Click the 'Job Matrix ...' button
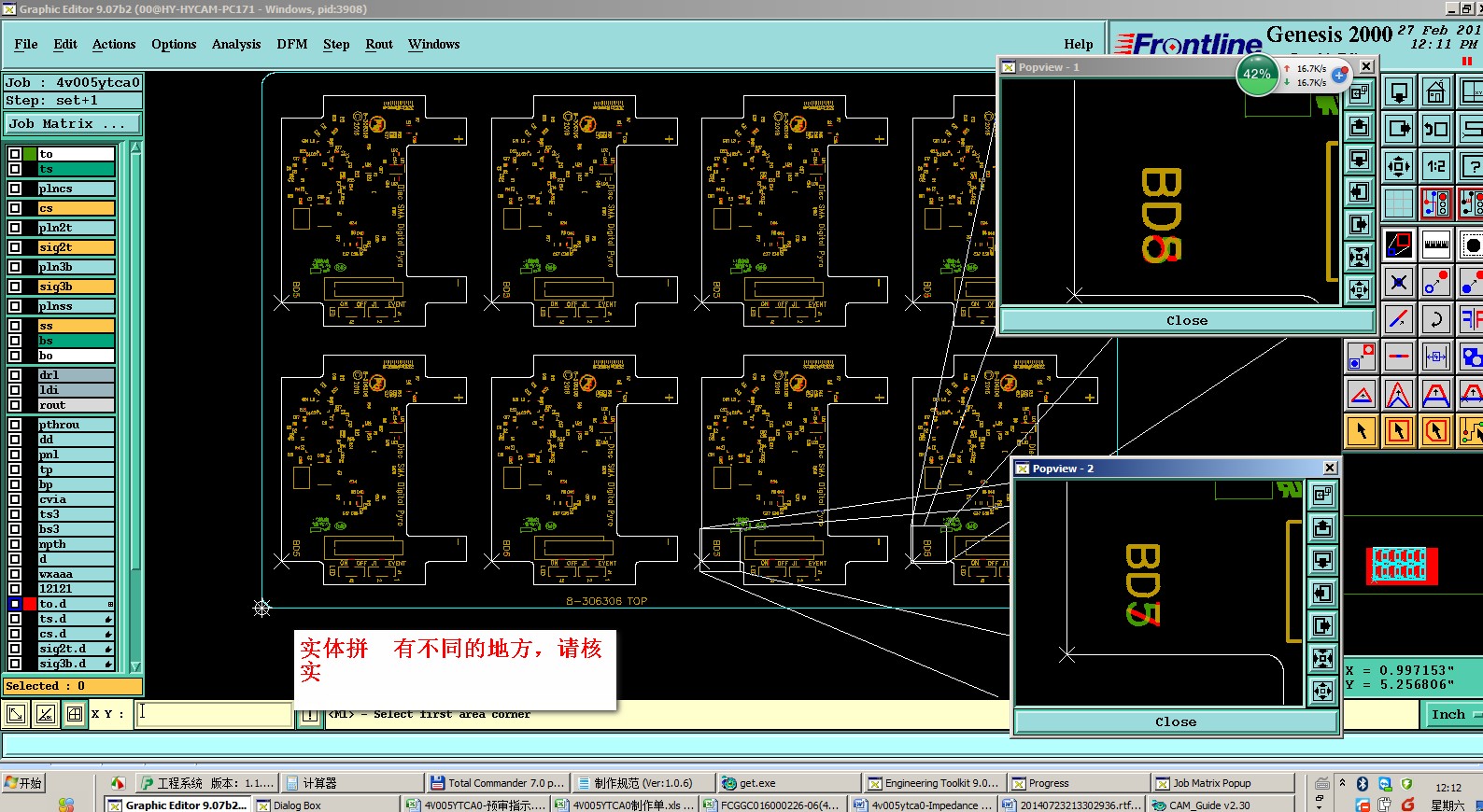1483x812 pixels. click(73, 123)
